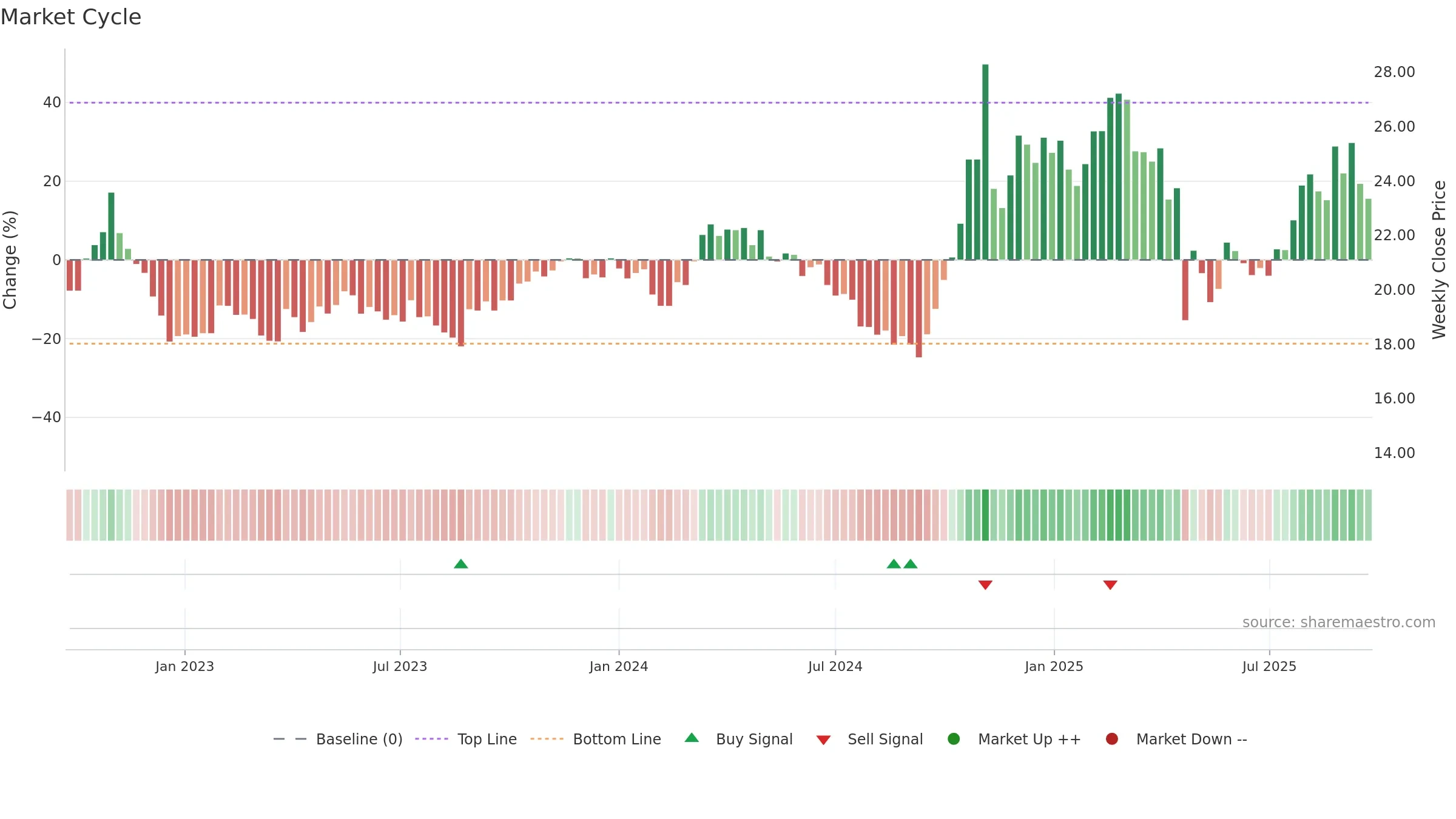Click the Weekly Close Price axis title

coord(1439,260)
